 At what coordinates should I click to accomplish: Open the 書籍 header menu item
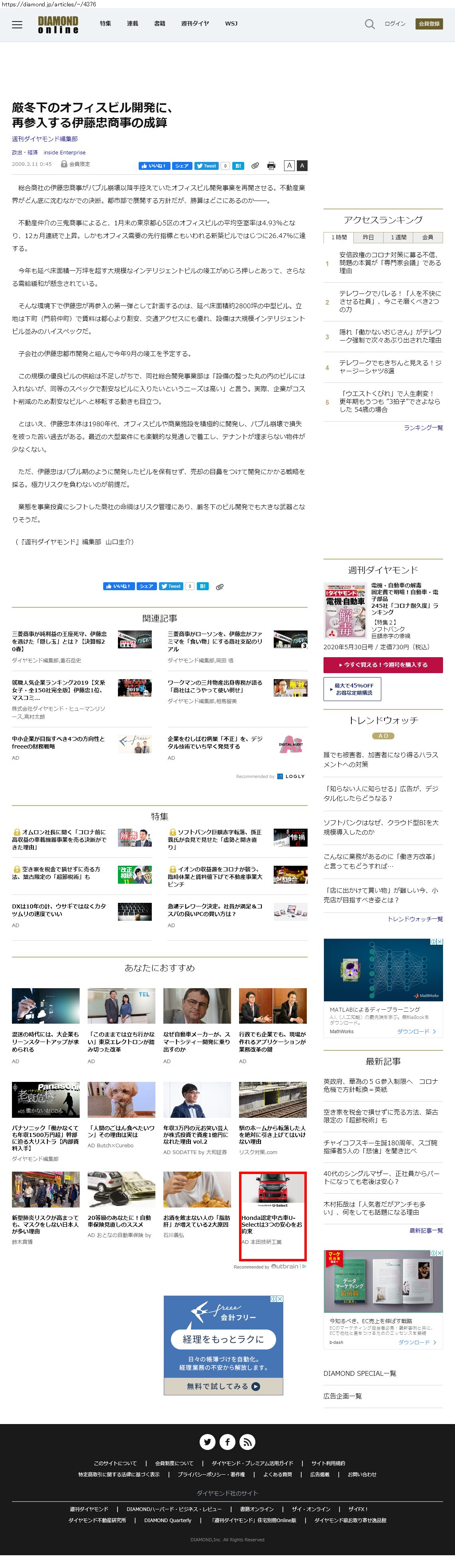point(159,24)
